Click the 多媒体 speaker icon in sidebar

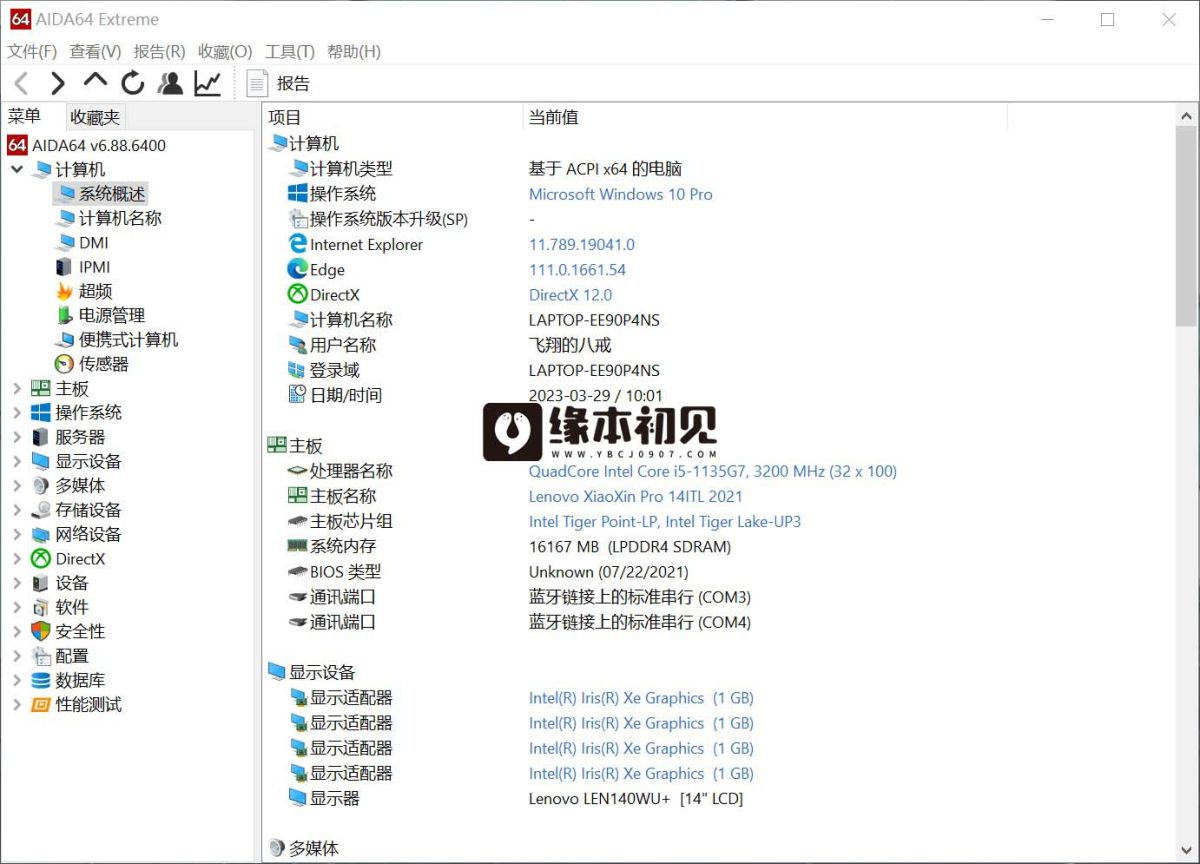coord(40,485)
